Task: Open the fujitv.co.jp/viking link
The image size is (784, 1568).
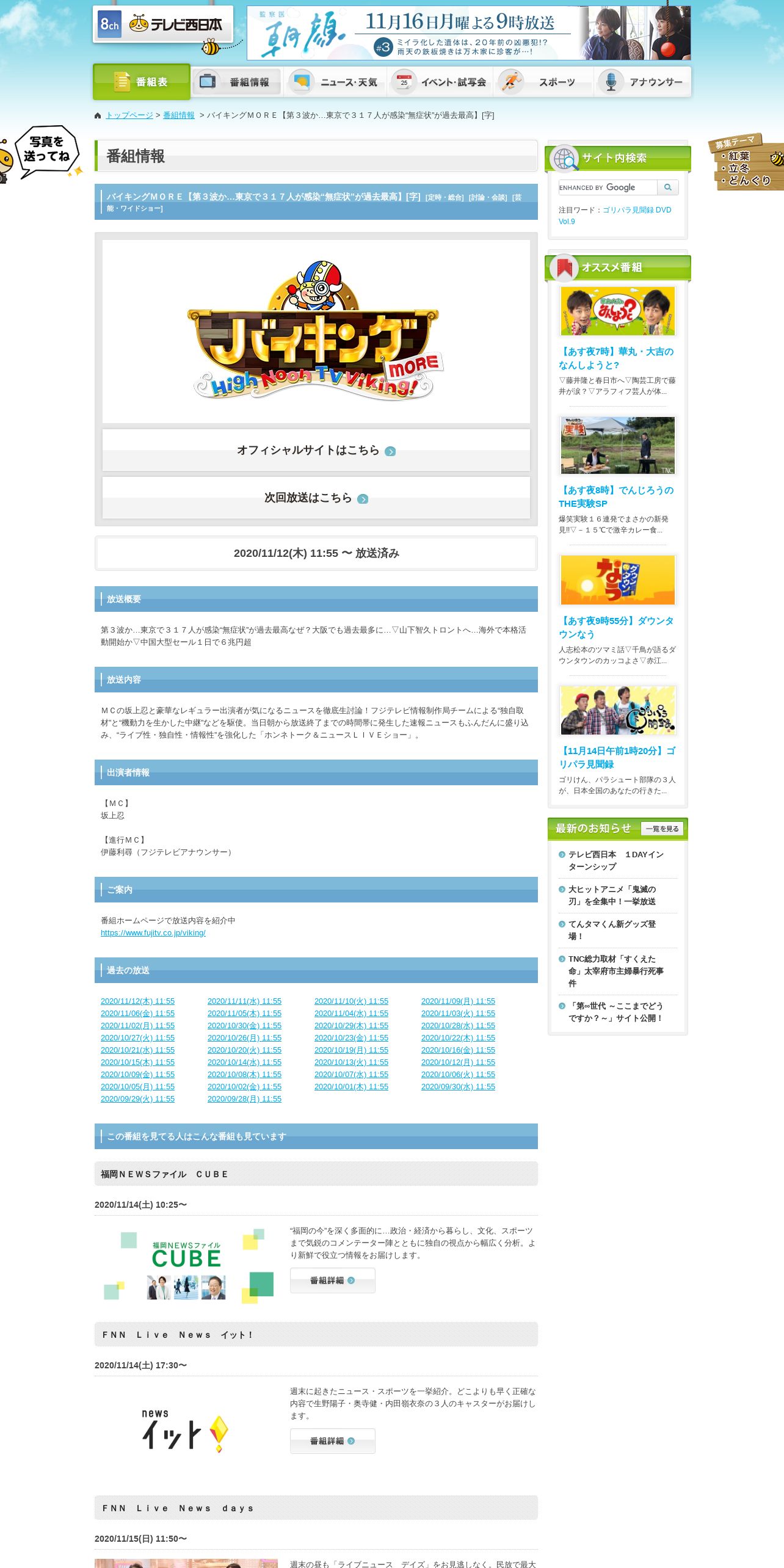Action: 153,933
